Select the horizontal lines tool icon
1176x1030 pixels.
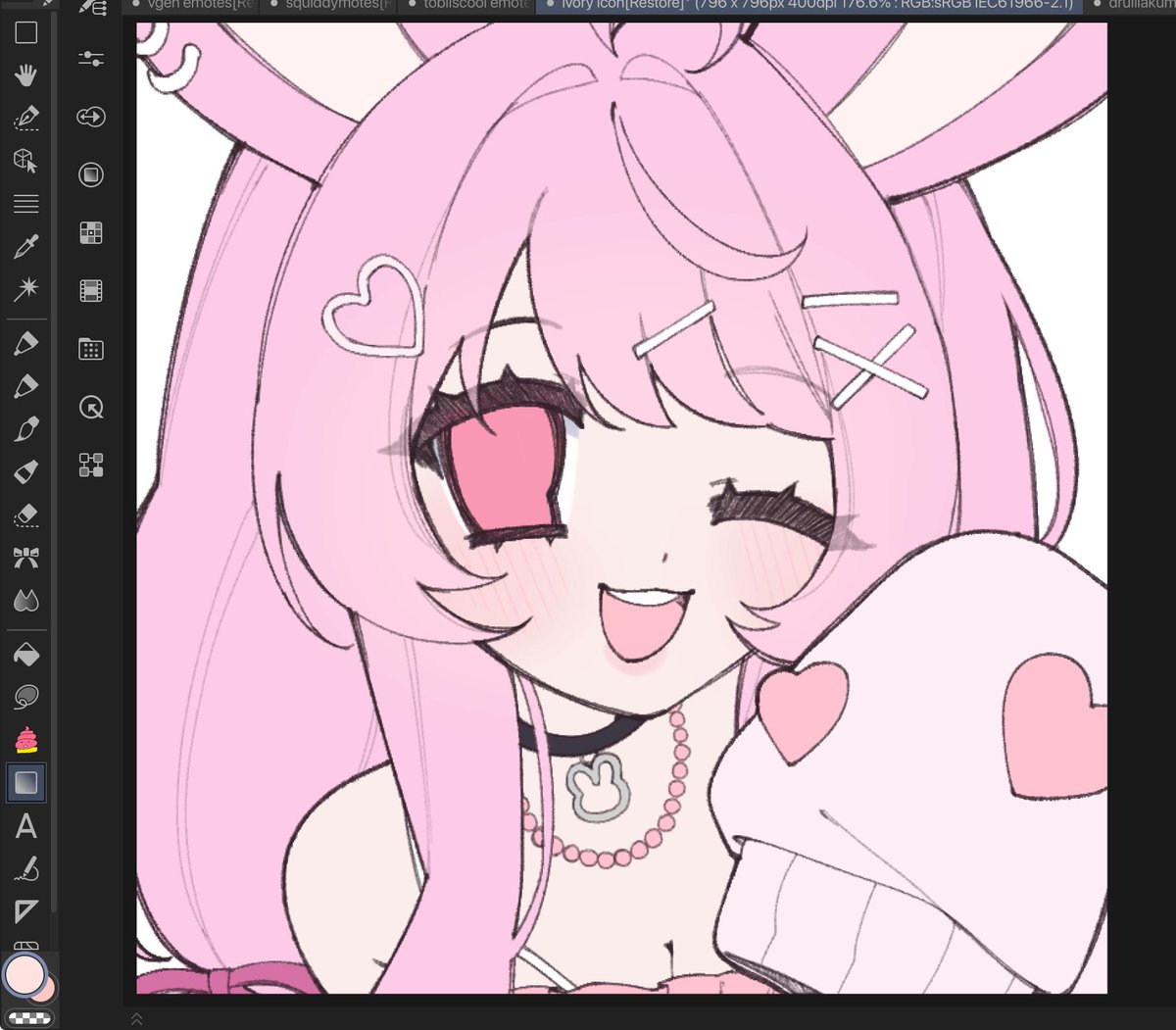26,204
